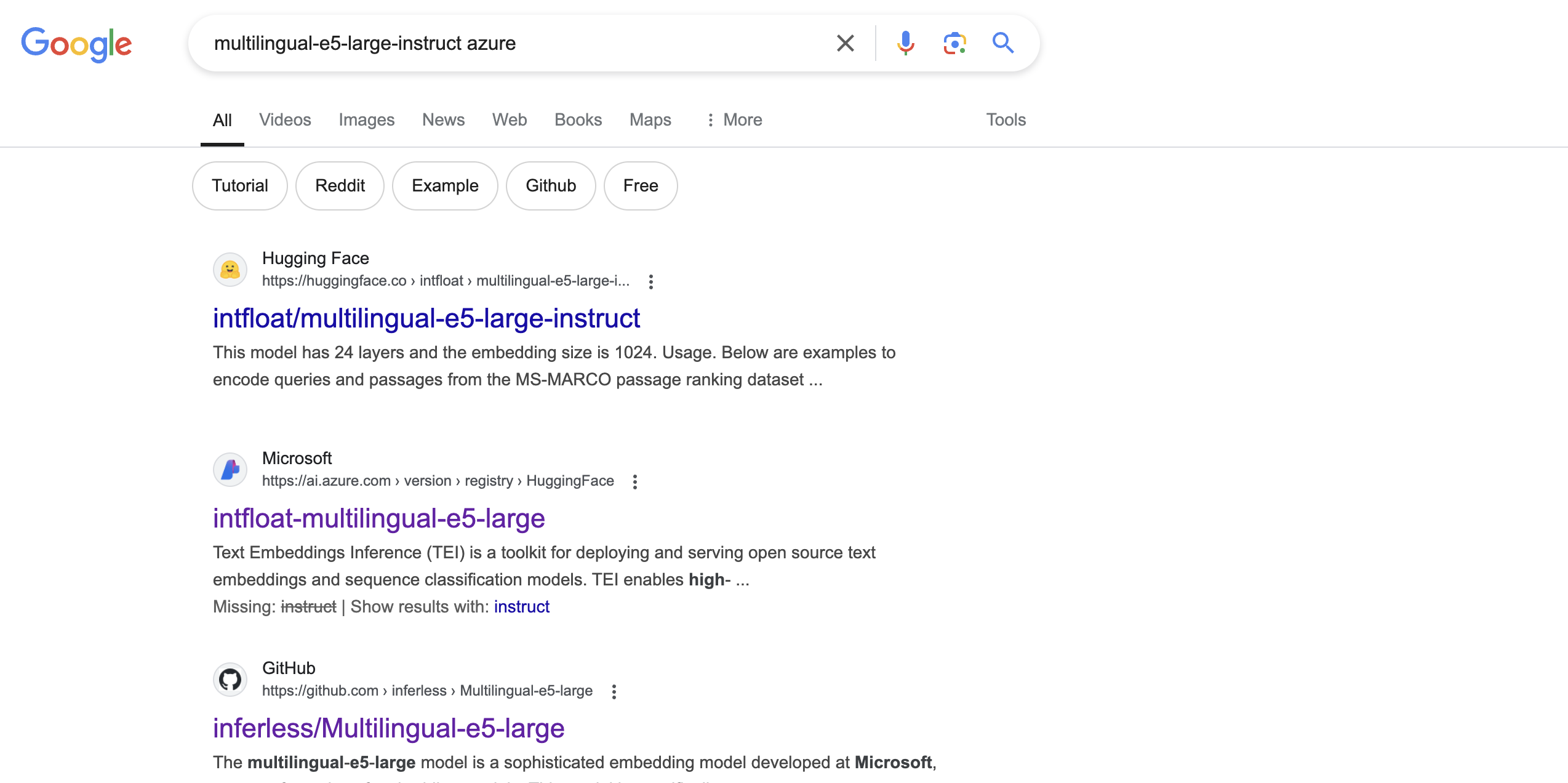
Task: Open Google Lens image search icon
Action: pyautogui.click(x=954, y=43)
